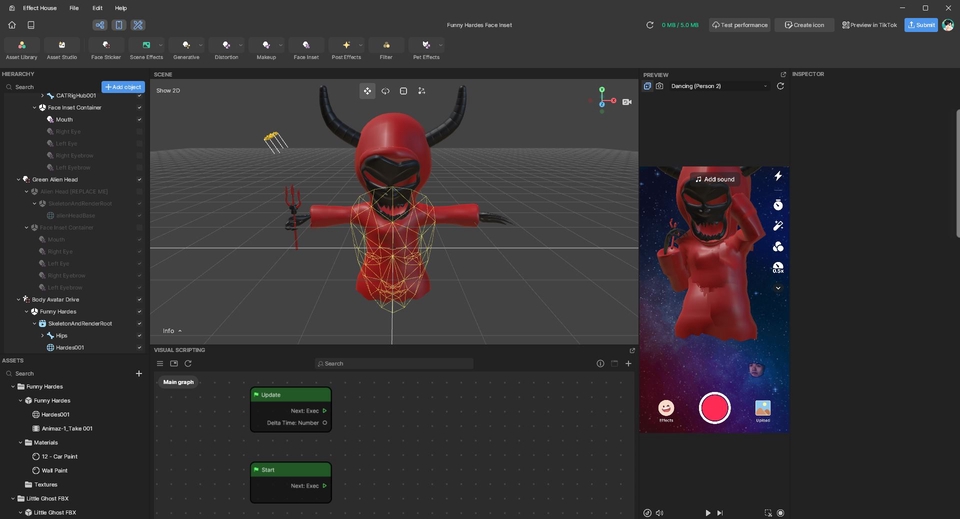Image resolution: width=960 pixels, height=519 pixels.
Task: Toggle the multi-view preview icon
Action: 647,86
